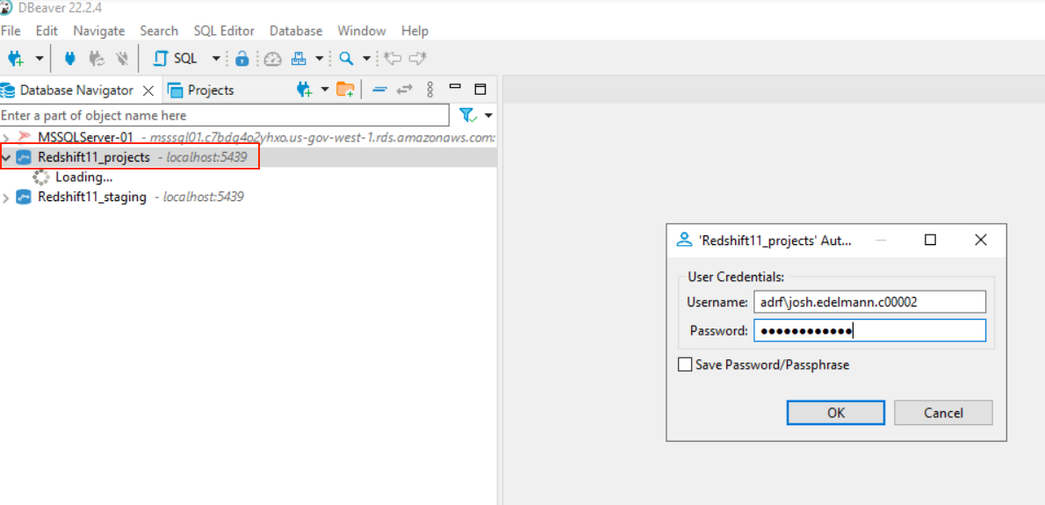1045x505 pixels.
Task: Click the Connect plug icon in toolbar
Action: pyautogui.click(x=69, y=59)
